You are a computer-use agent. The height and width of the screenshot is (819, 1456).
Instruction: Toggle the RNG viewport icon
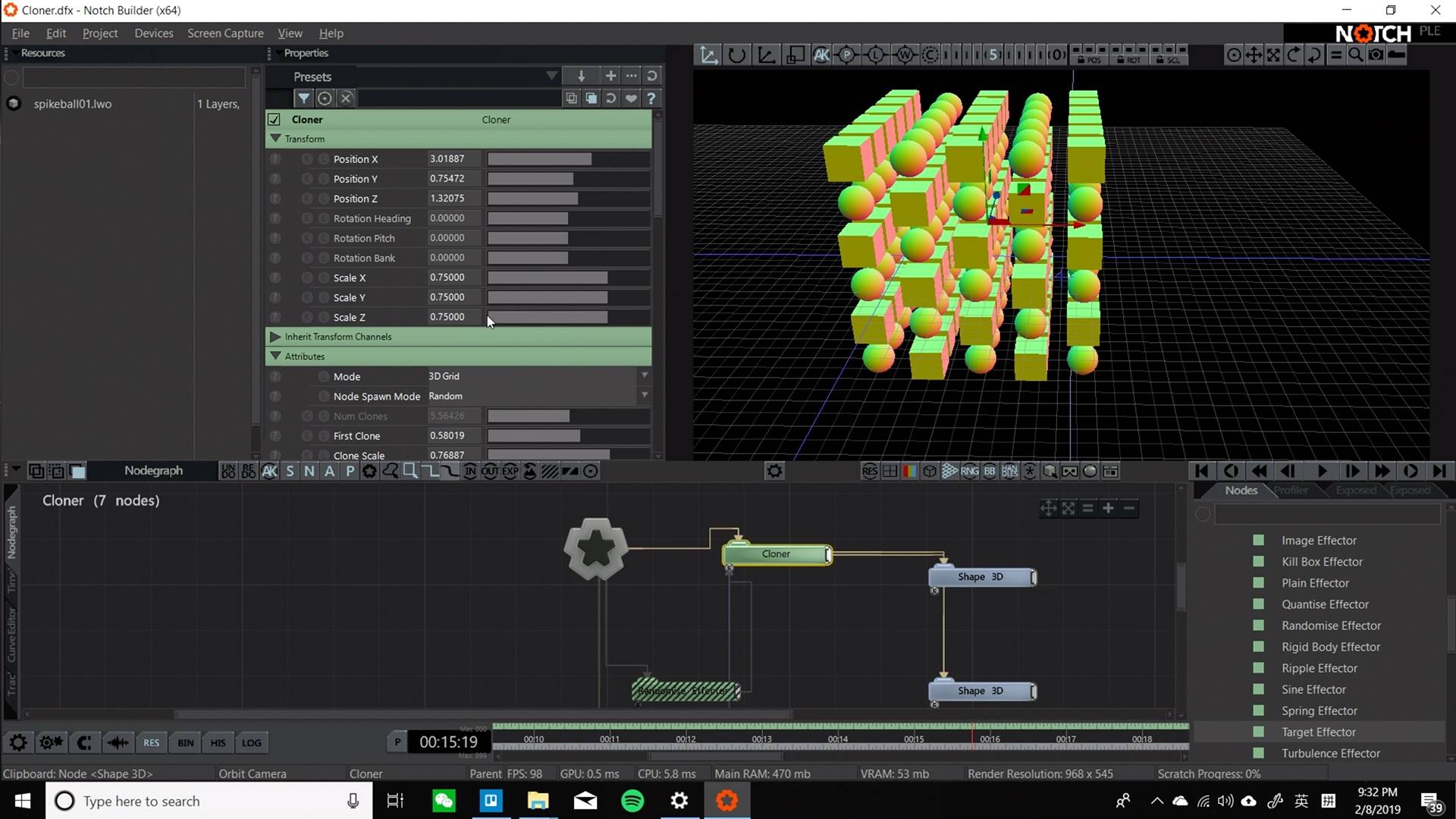point(969,471)
